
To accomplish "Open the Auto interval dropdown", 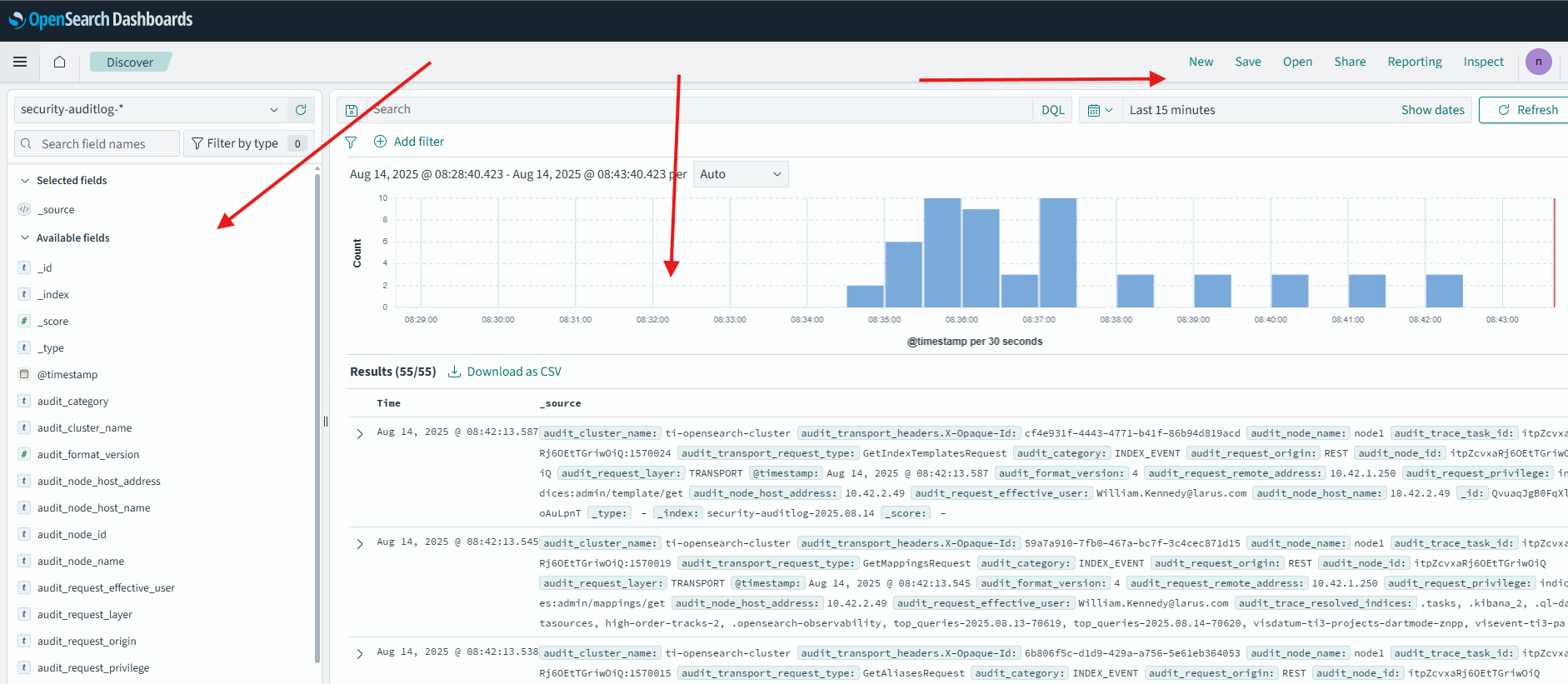I will coord(741,174).
